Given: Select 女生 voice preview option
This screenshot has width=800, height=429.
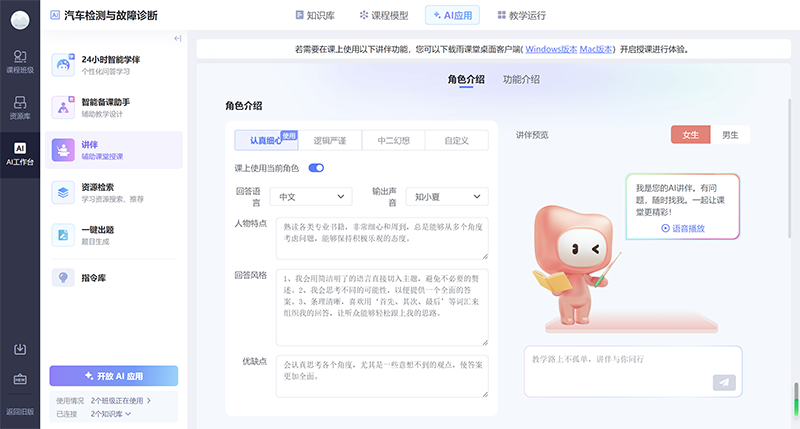Looking at the screenshot, I should pos(690,135).
